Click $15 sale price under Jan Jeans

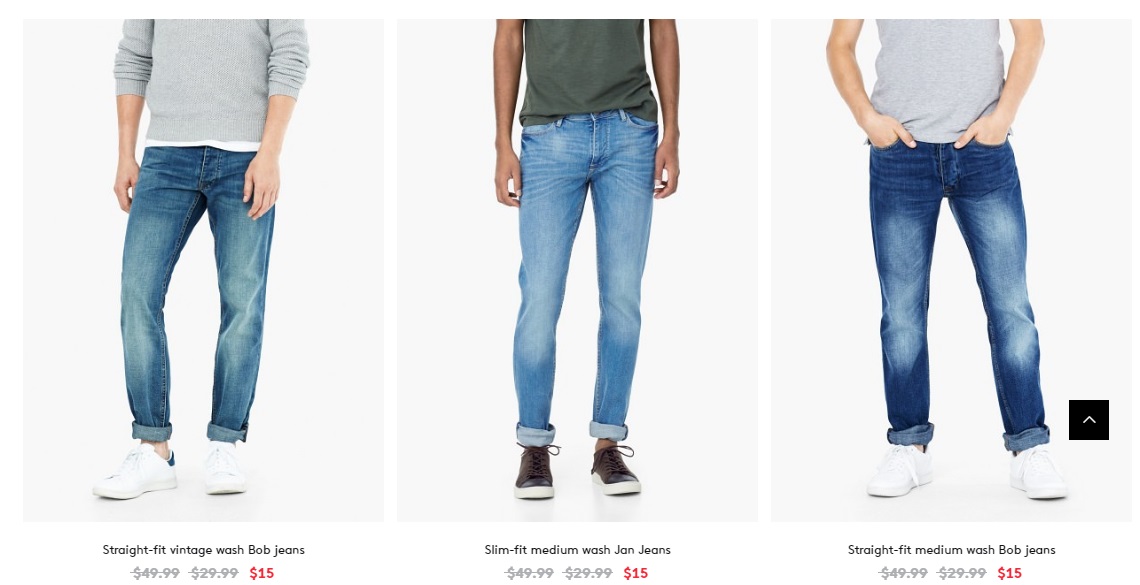pos(635,573)
